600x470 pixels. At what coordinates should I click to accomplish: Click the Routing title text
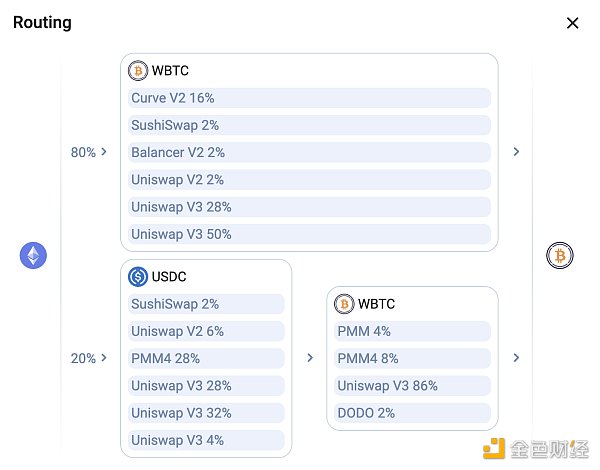click(x=42, y=22)
